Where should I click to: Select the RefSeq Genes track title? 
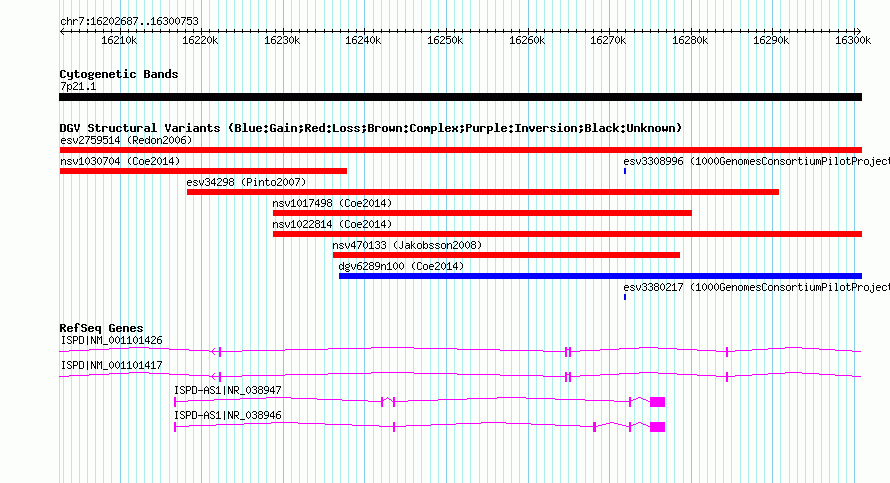point(101,328)
